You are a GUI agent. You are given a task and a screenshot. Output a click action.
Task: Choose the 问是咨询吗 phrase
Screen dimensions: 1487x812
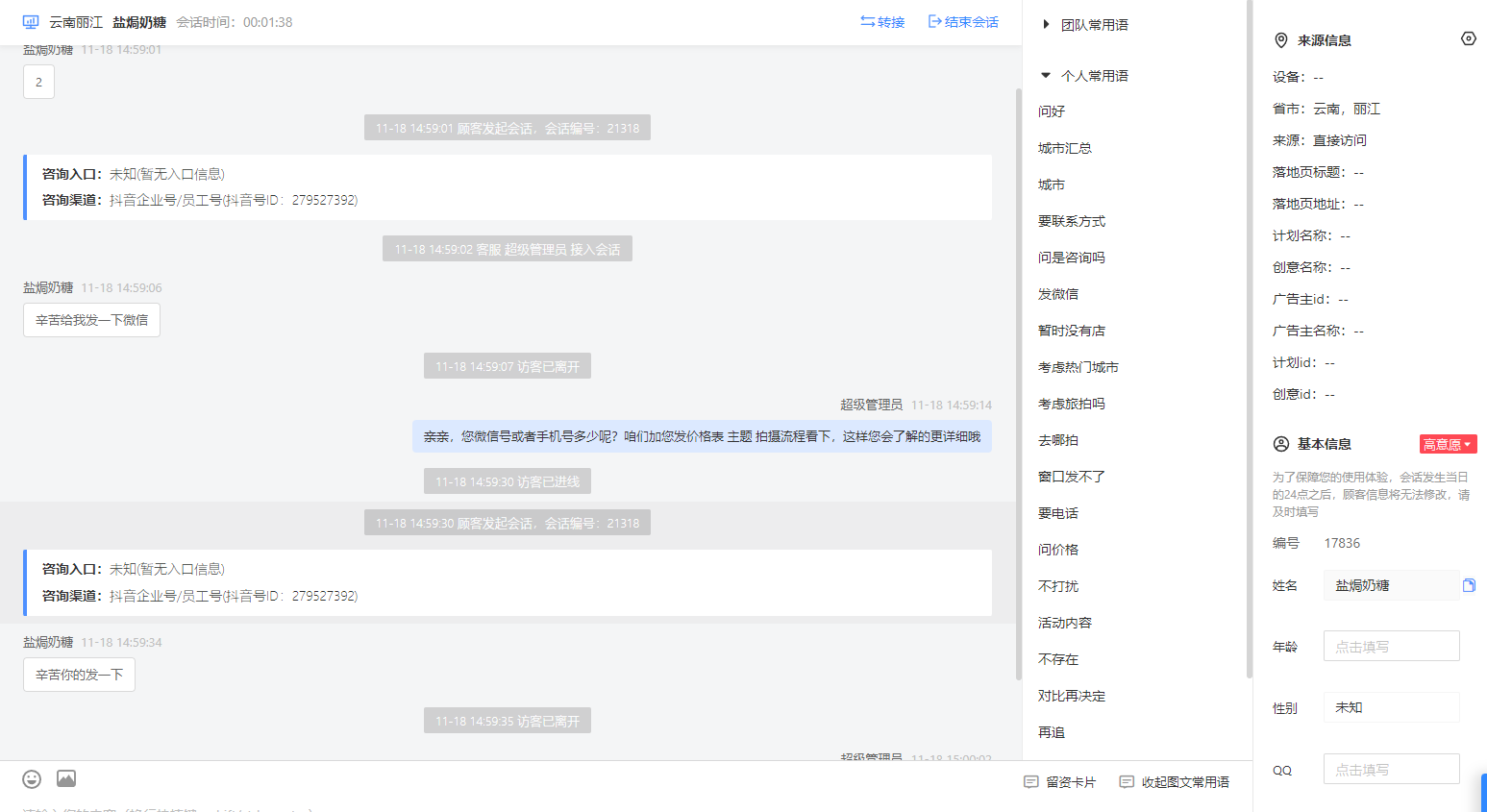pos(1072,258)
